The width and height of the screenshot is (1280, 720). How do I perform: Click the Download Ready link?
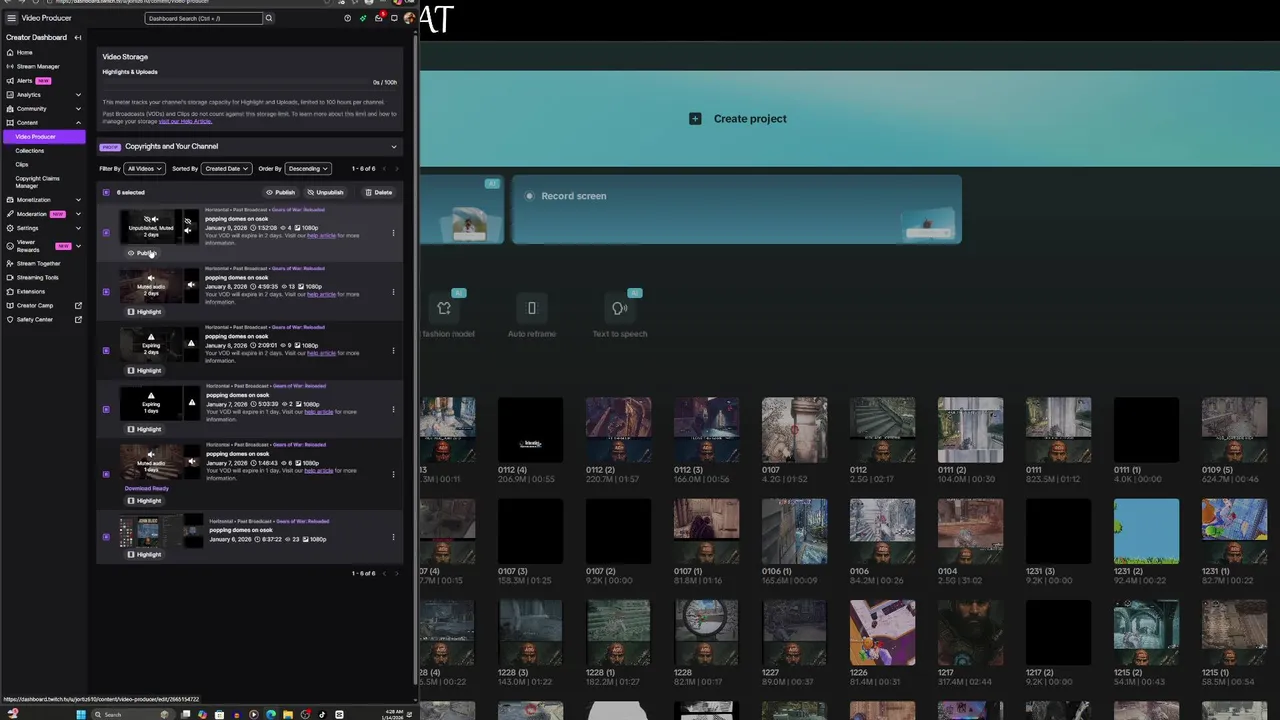(146, 488)
